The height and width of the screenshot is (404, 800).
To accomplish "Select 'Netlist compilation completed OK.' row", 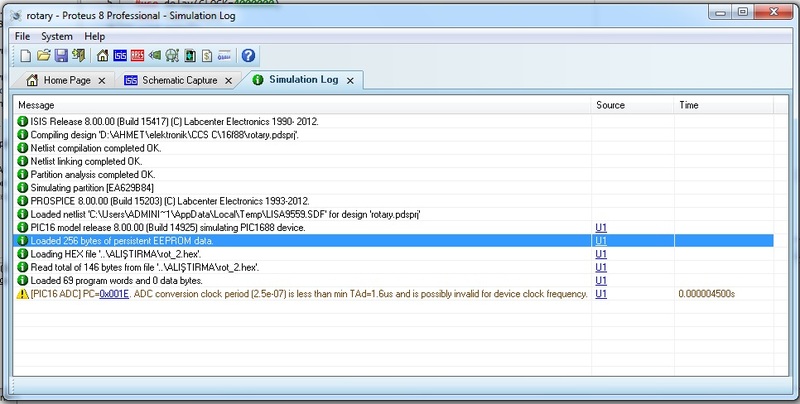I will (393, 148).
